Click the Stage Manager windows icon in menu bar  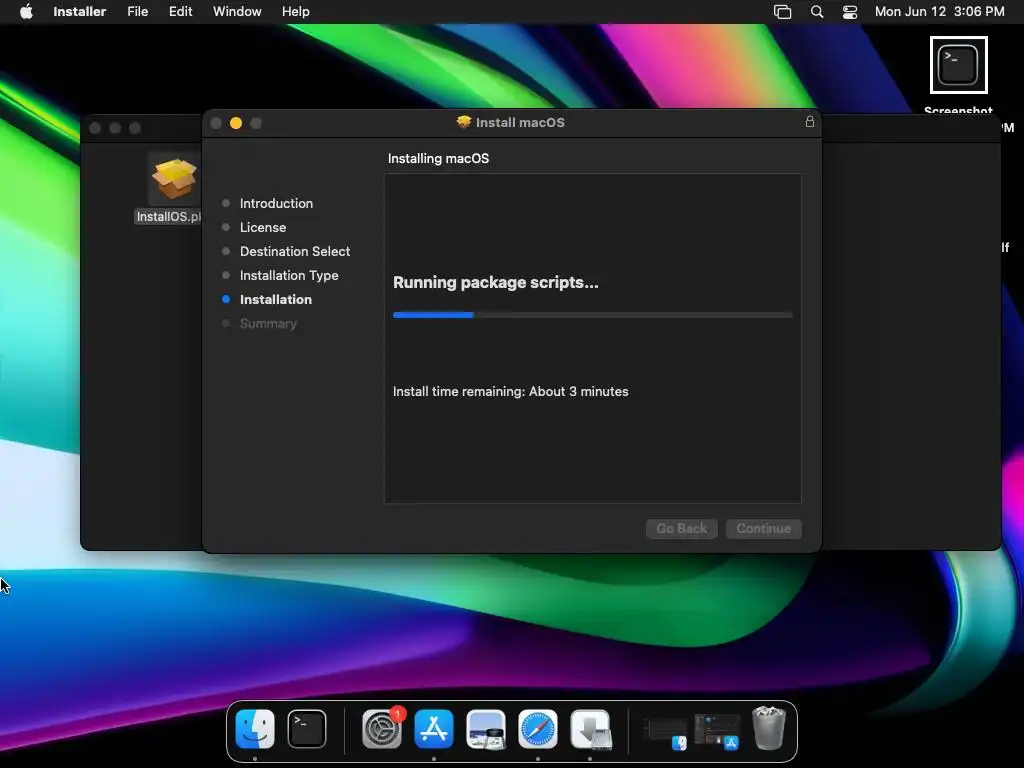click(x=782, y=12)
